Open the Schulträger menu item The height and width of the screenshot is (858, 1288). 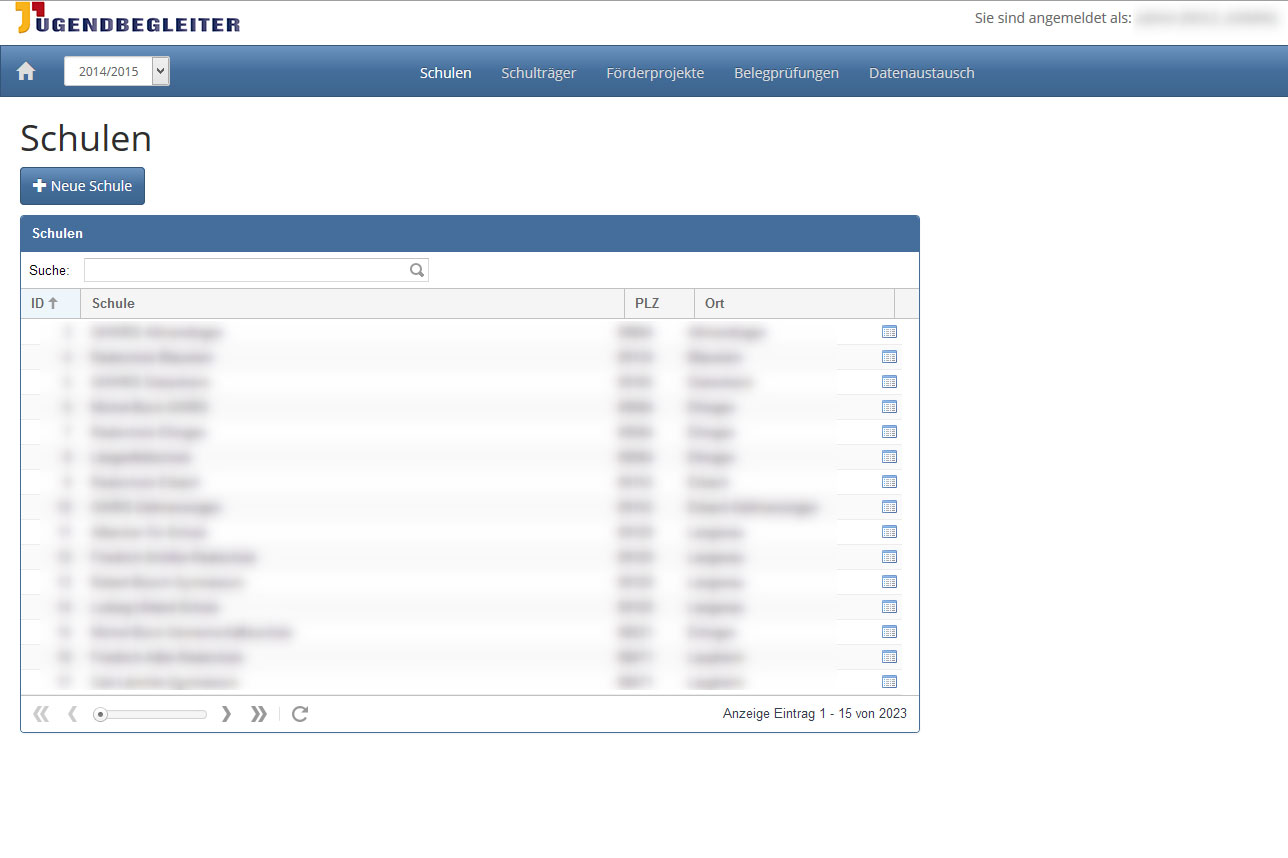click(x=538, y=73)
